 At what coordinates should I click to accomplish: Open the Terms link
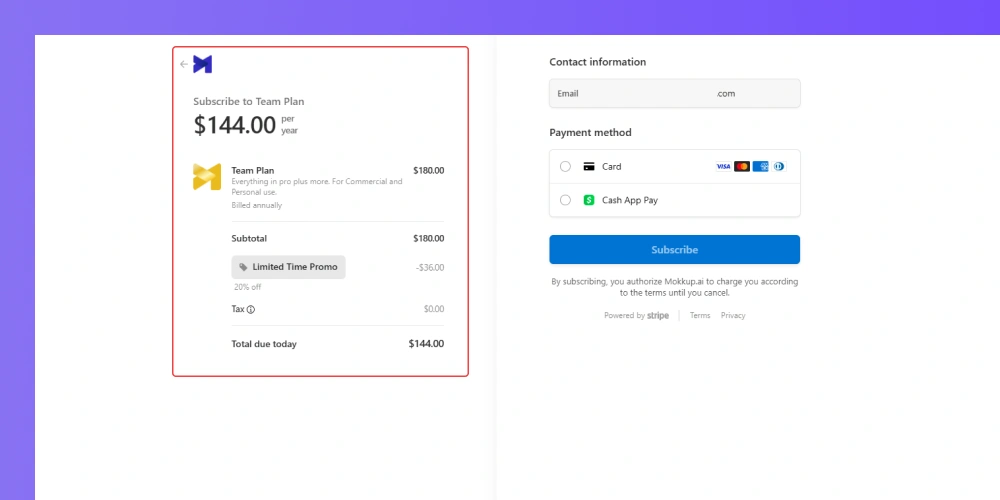(x=700, y=316)
